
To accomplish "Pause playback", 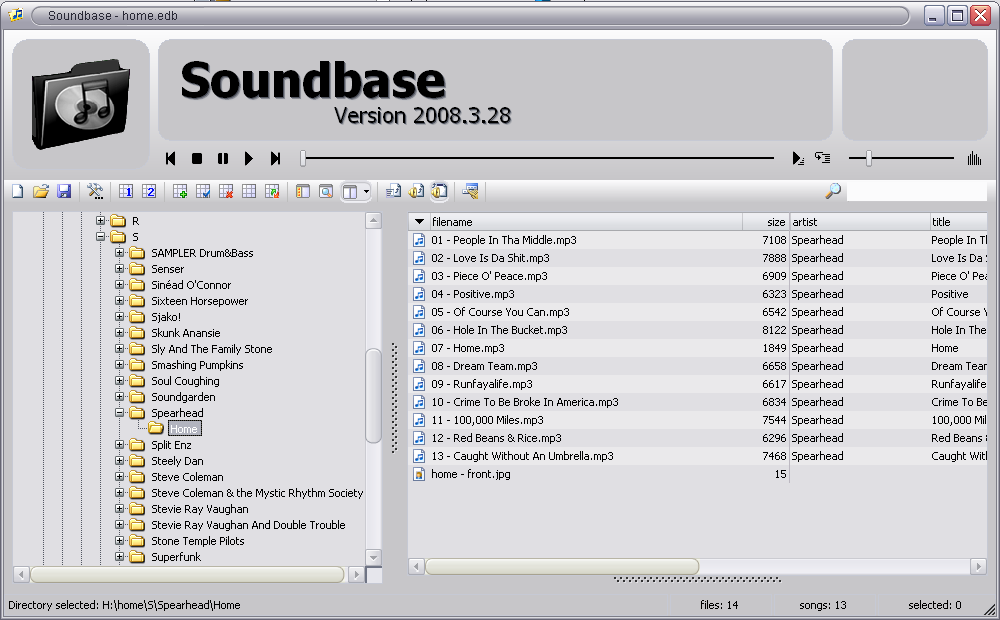I will [x=223, y=158].
